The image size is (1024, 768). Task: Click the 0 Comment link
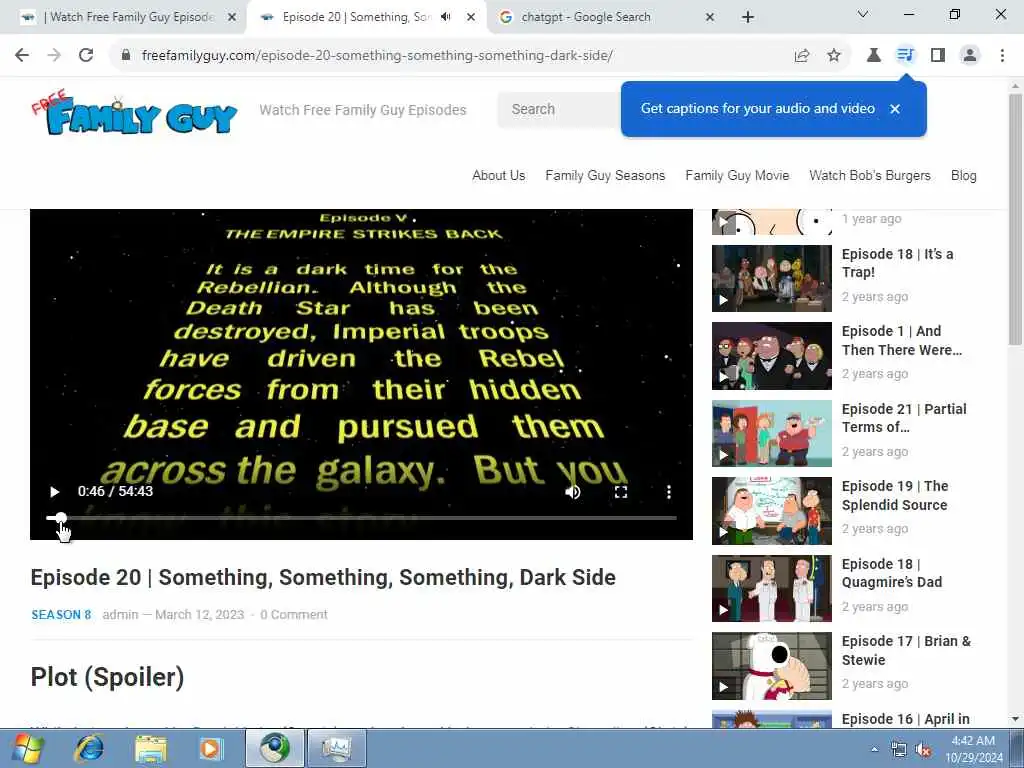(294, 615)
